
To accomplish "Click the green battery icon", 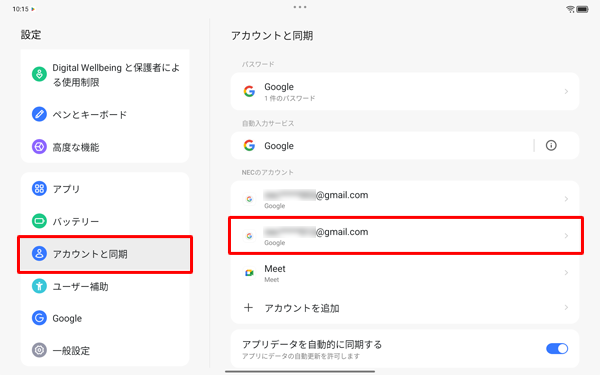I will coord(39,221).
